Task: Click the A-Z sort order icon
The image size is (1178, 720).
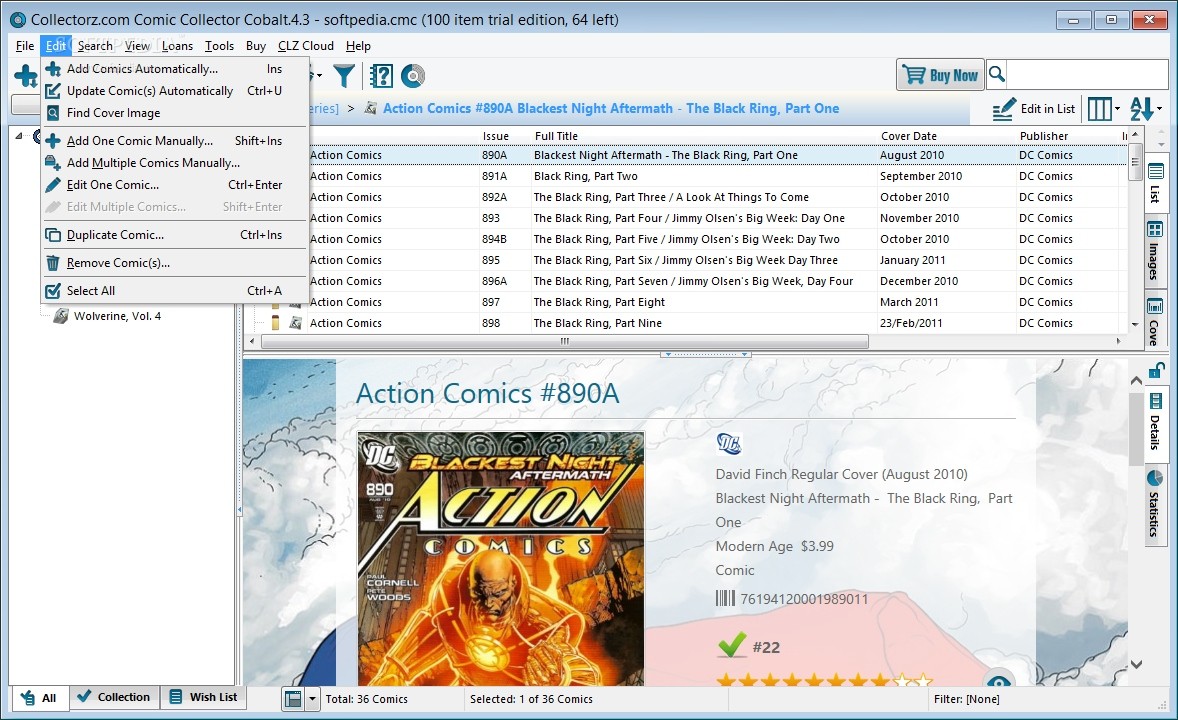Action: (x=1142, y=109)
